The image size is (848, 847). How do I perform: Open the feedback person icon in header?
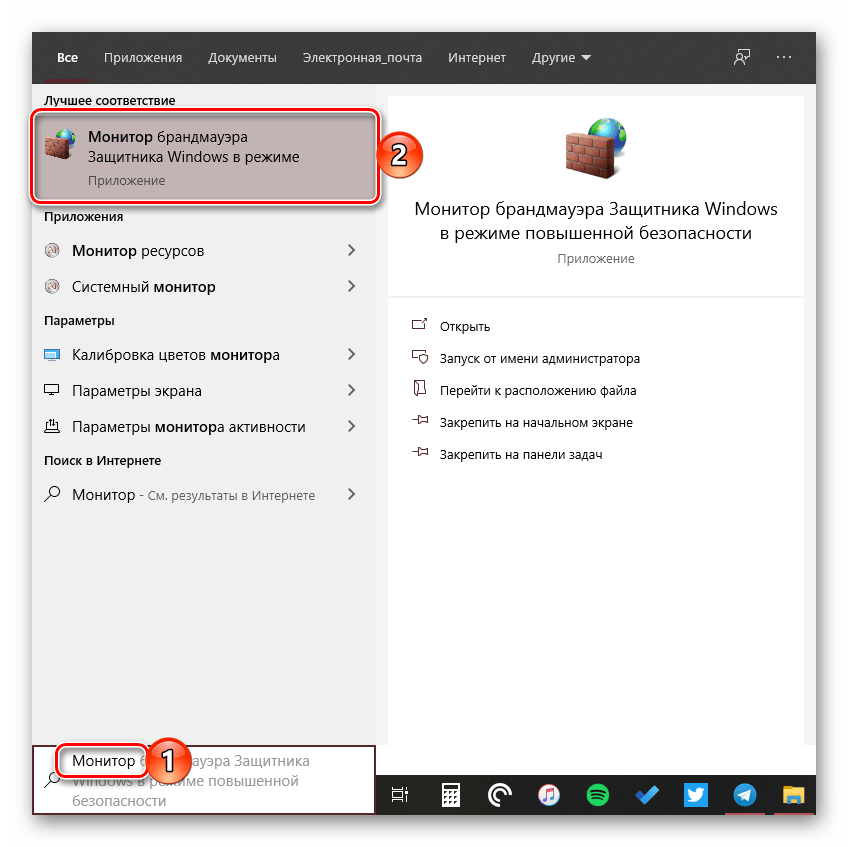tap(741, 57)
